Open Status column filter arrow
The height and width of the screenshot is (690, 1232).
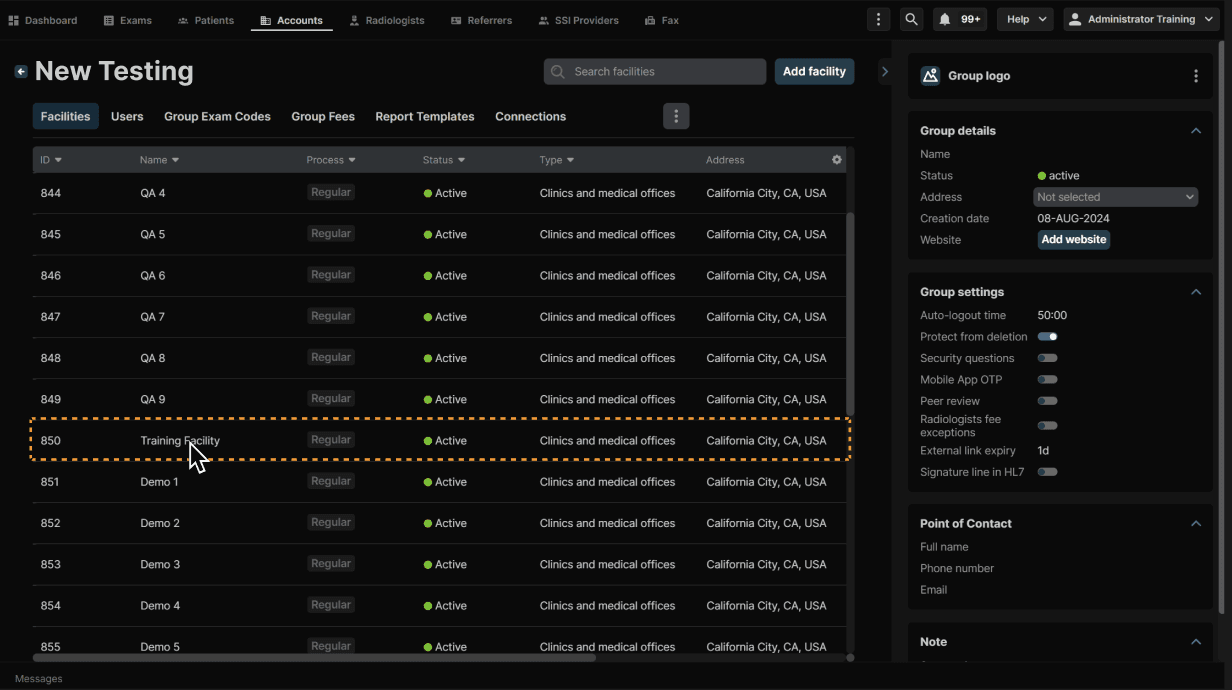461,160
